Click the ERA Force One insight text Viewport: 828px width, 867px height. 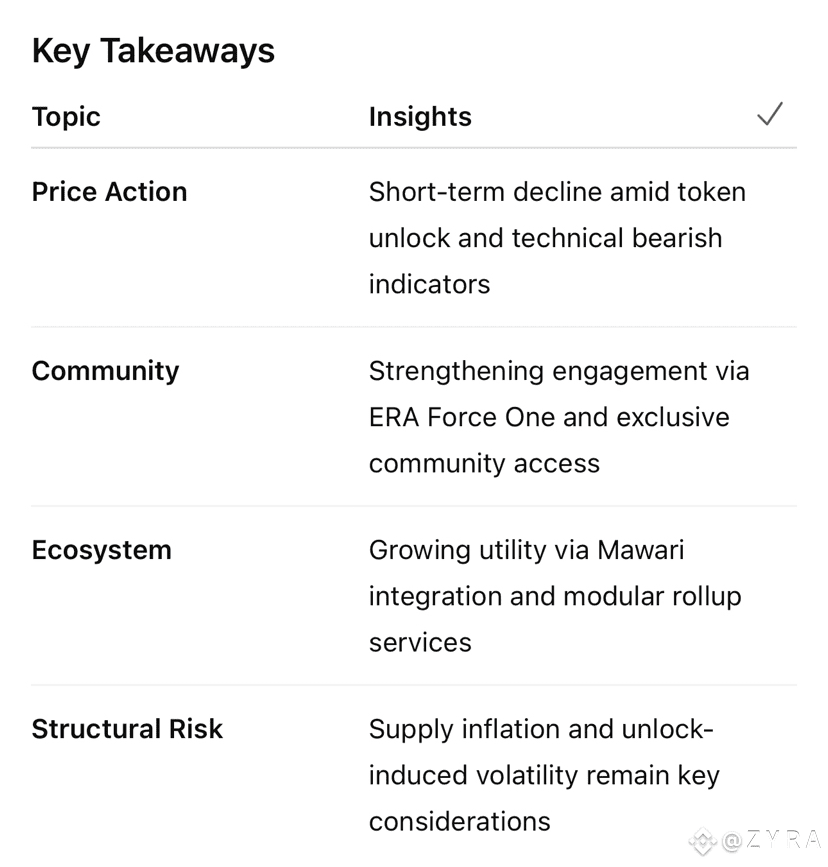[x=559, y=417]
